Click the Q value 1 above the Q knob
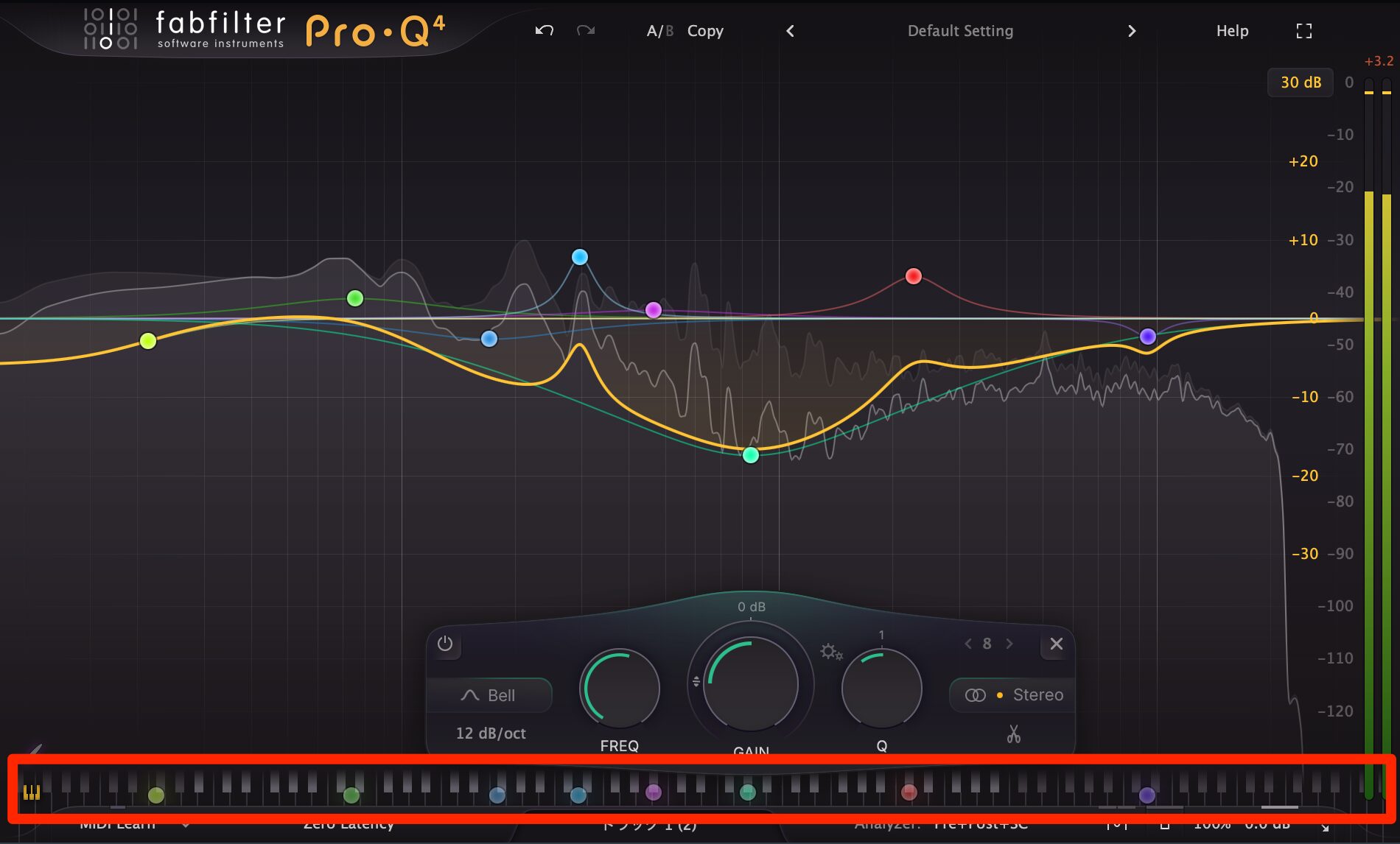Image resolution: width=1400 pixels, height=844 pixels. coord(881,635)
